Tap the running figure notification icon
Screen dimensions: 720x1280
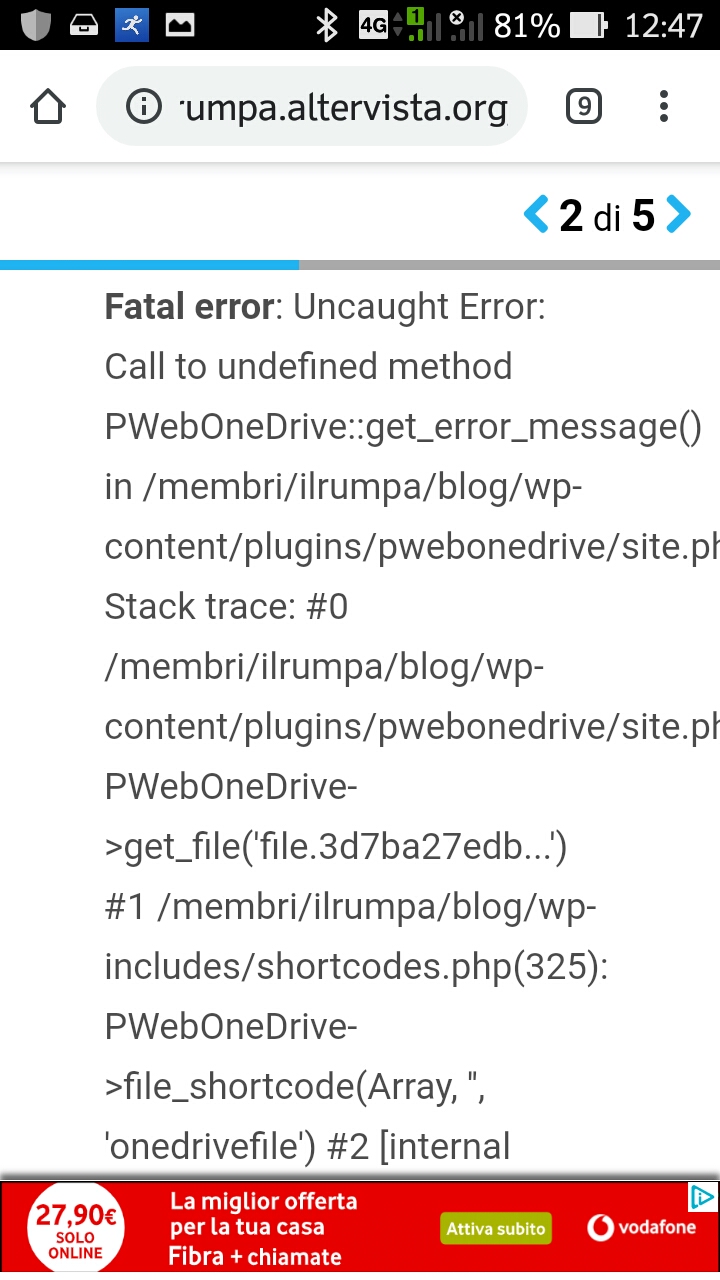click(x=131, y=25)
